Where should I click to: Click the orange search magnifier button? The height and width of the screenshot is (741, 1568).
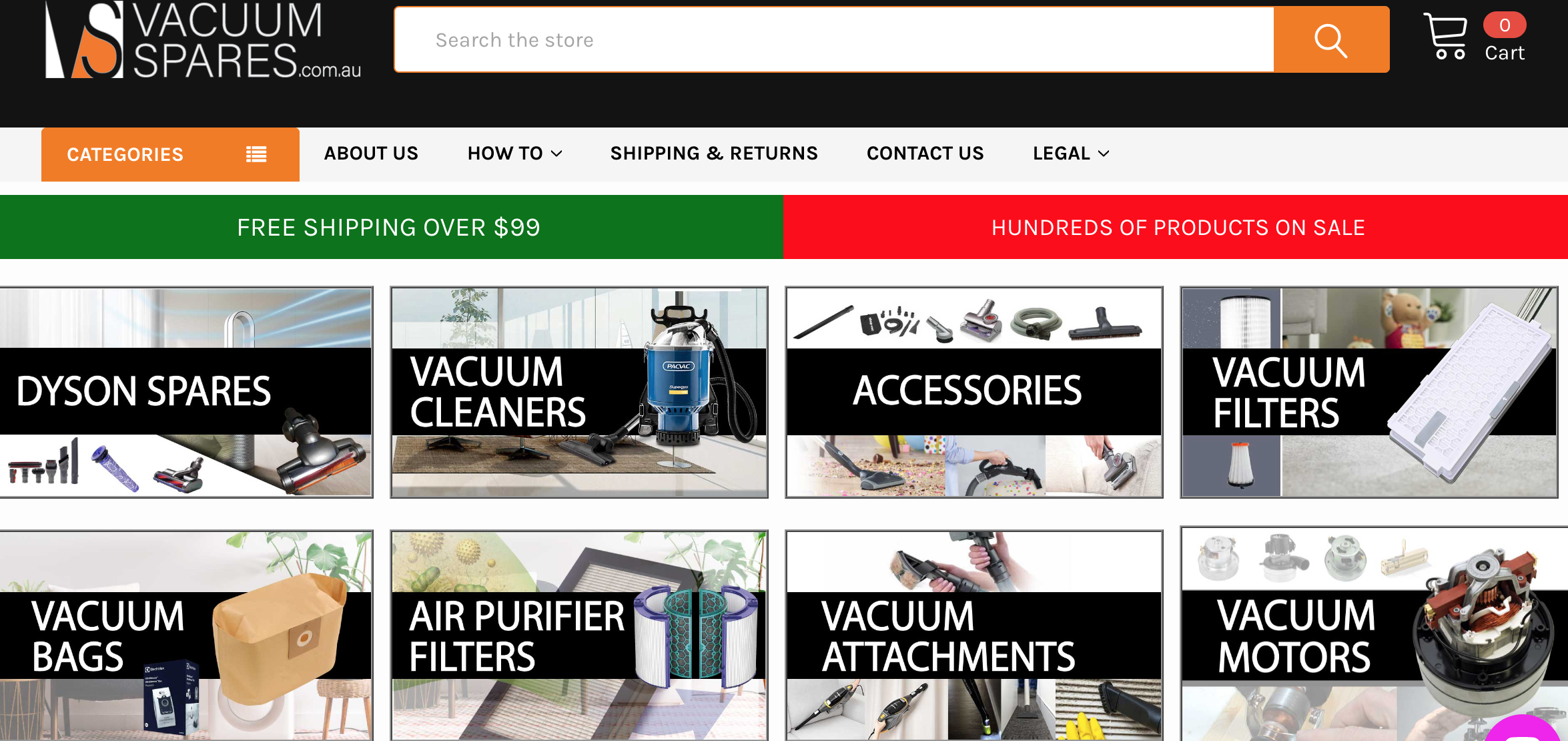pos(1331,40)
